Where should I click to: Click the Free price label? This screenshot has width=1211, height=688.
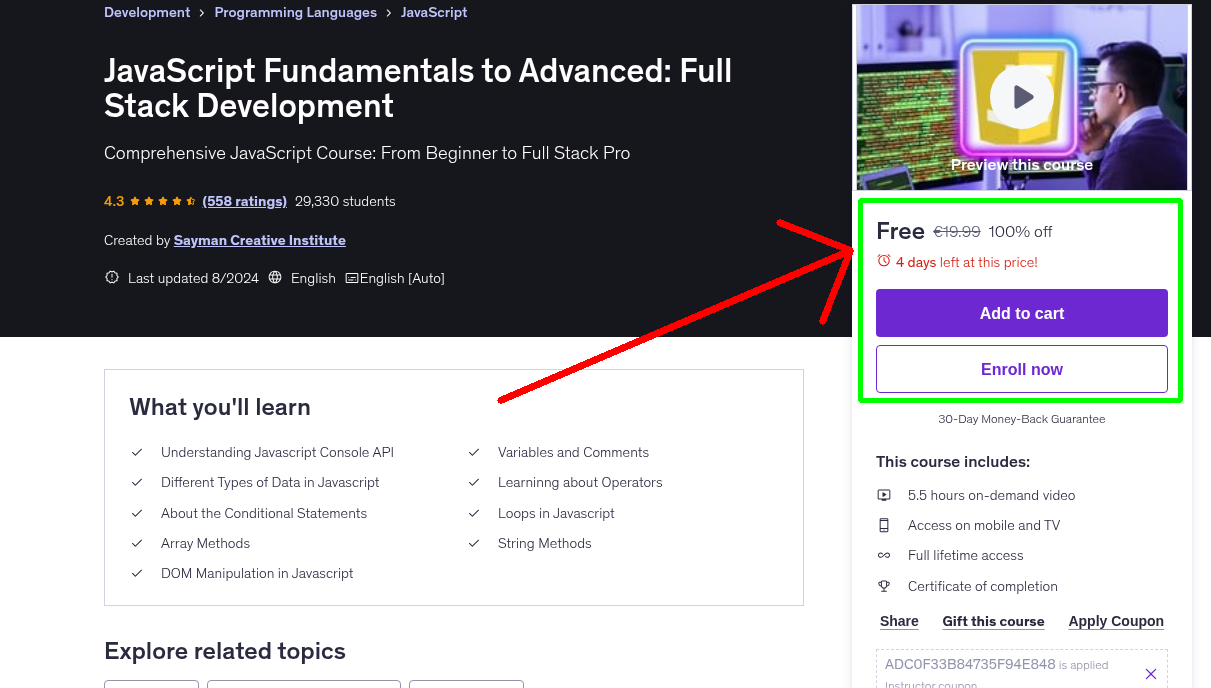[x=900, y=231]
